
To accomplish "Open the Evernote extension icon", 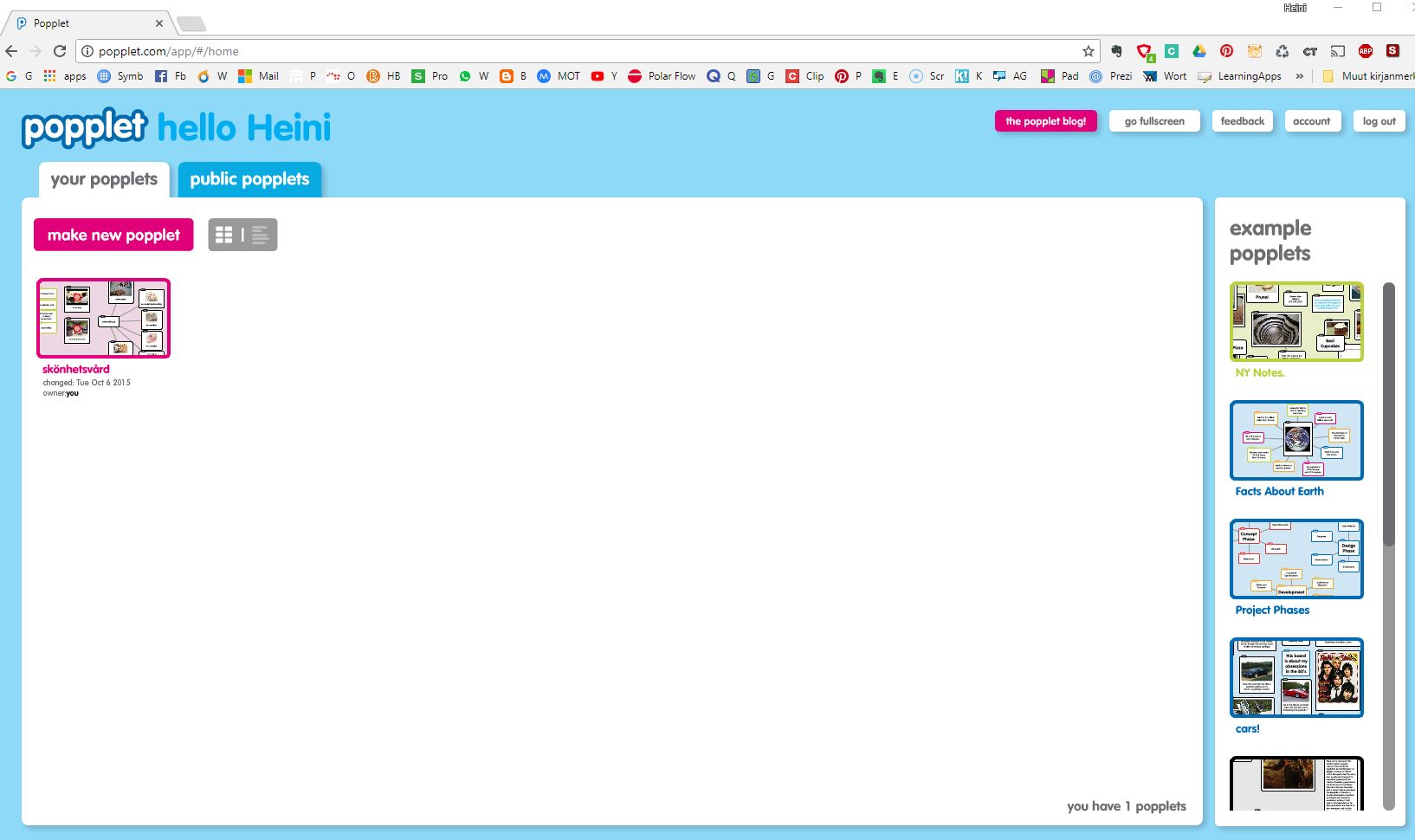I will [1116, 51].
